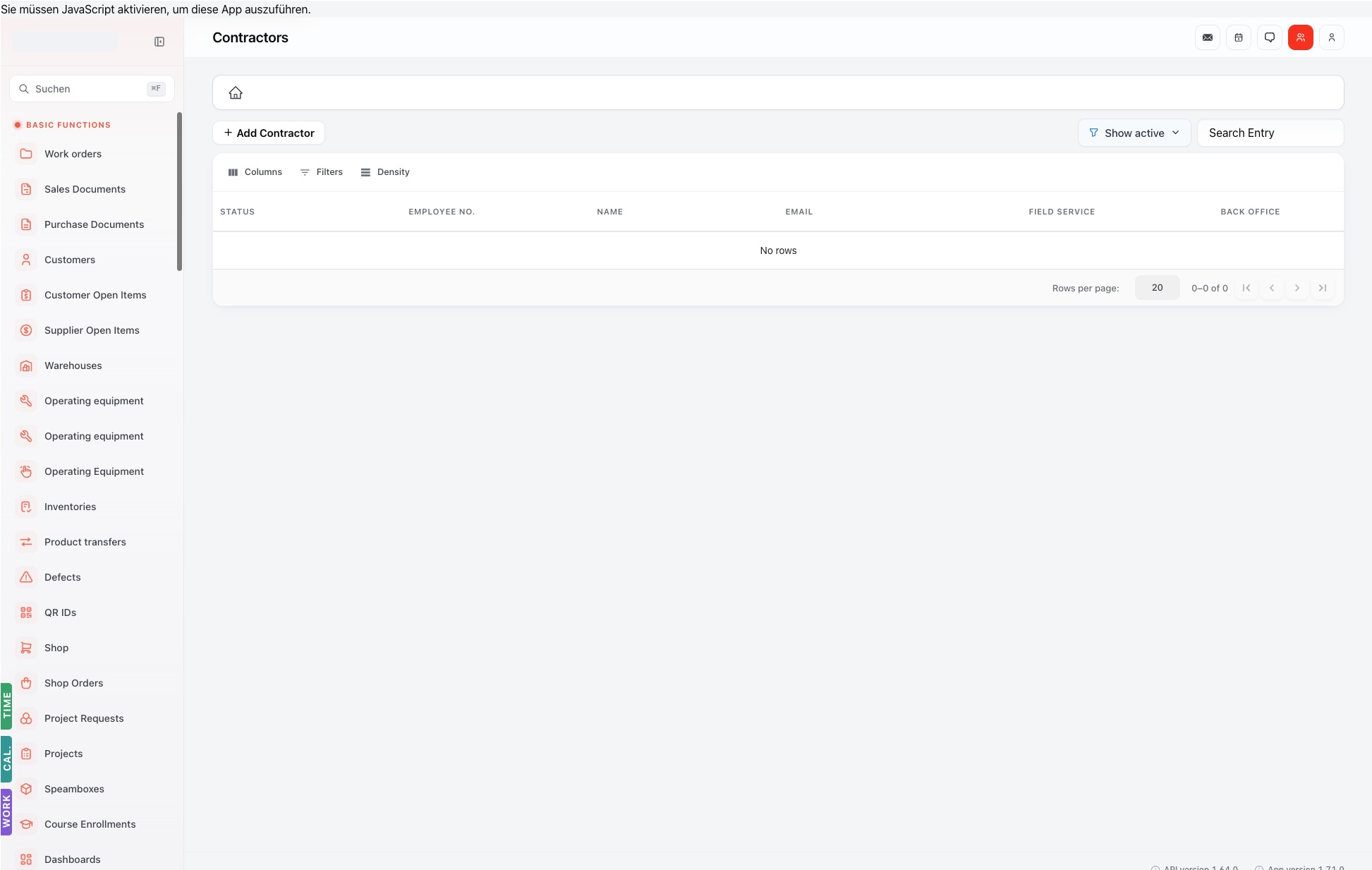Click the QR IDs icon
The image size is (1372, 870).
pos(26,612)
